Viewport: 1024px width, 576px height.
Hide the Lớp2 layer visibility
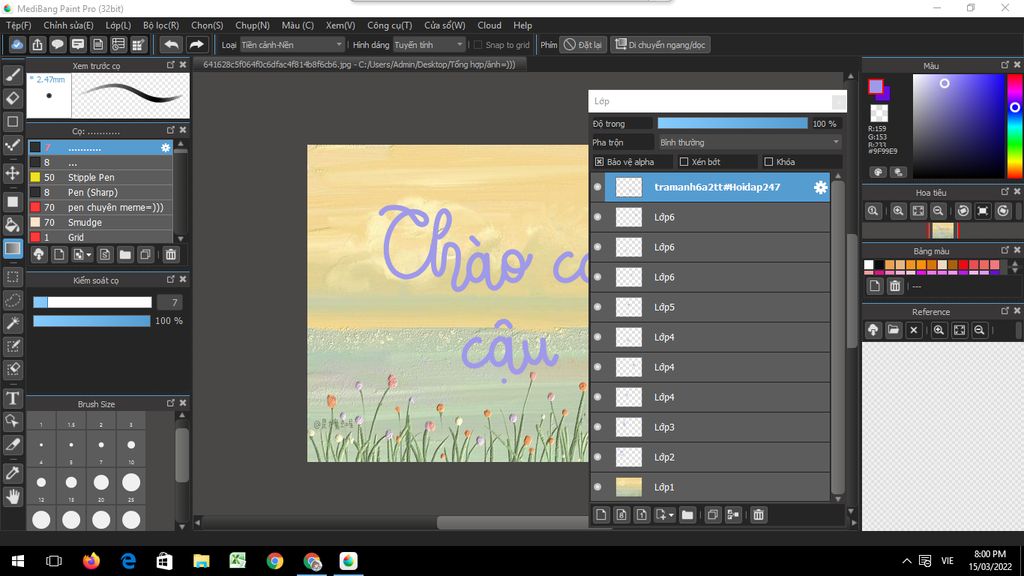click(x=598, y=457)
